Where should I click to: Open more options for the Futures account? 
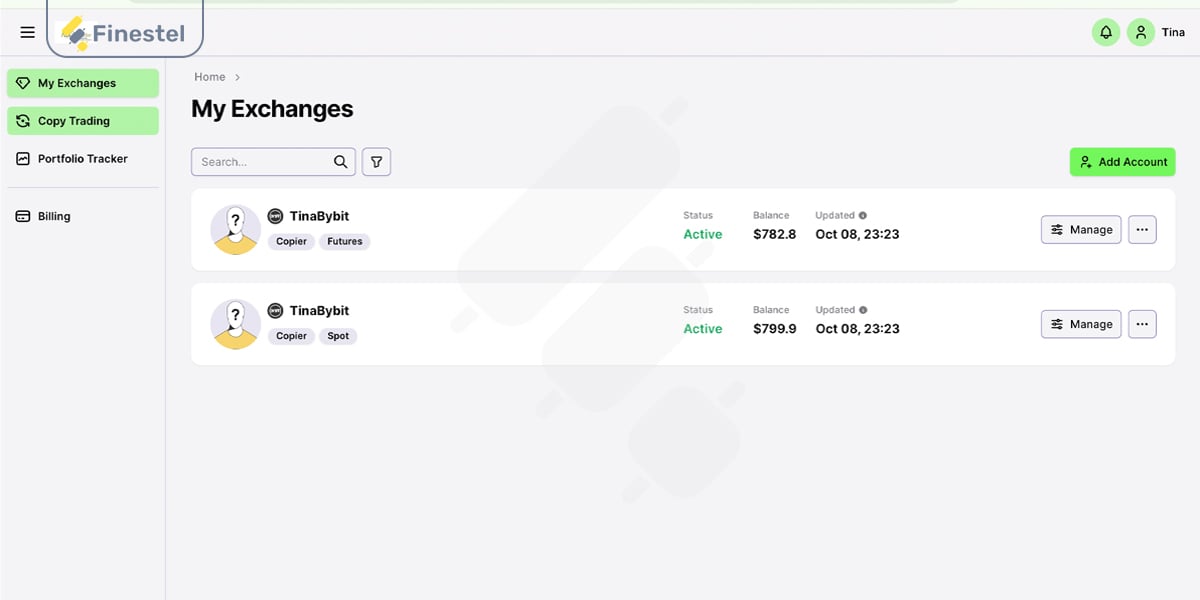point(1142,230)
